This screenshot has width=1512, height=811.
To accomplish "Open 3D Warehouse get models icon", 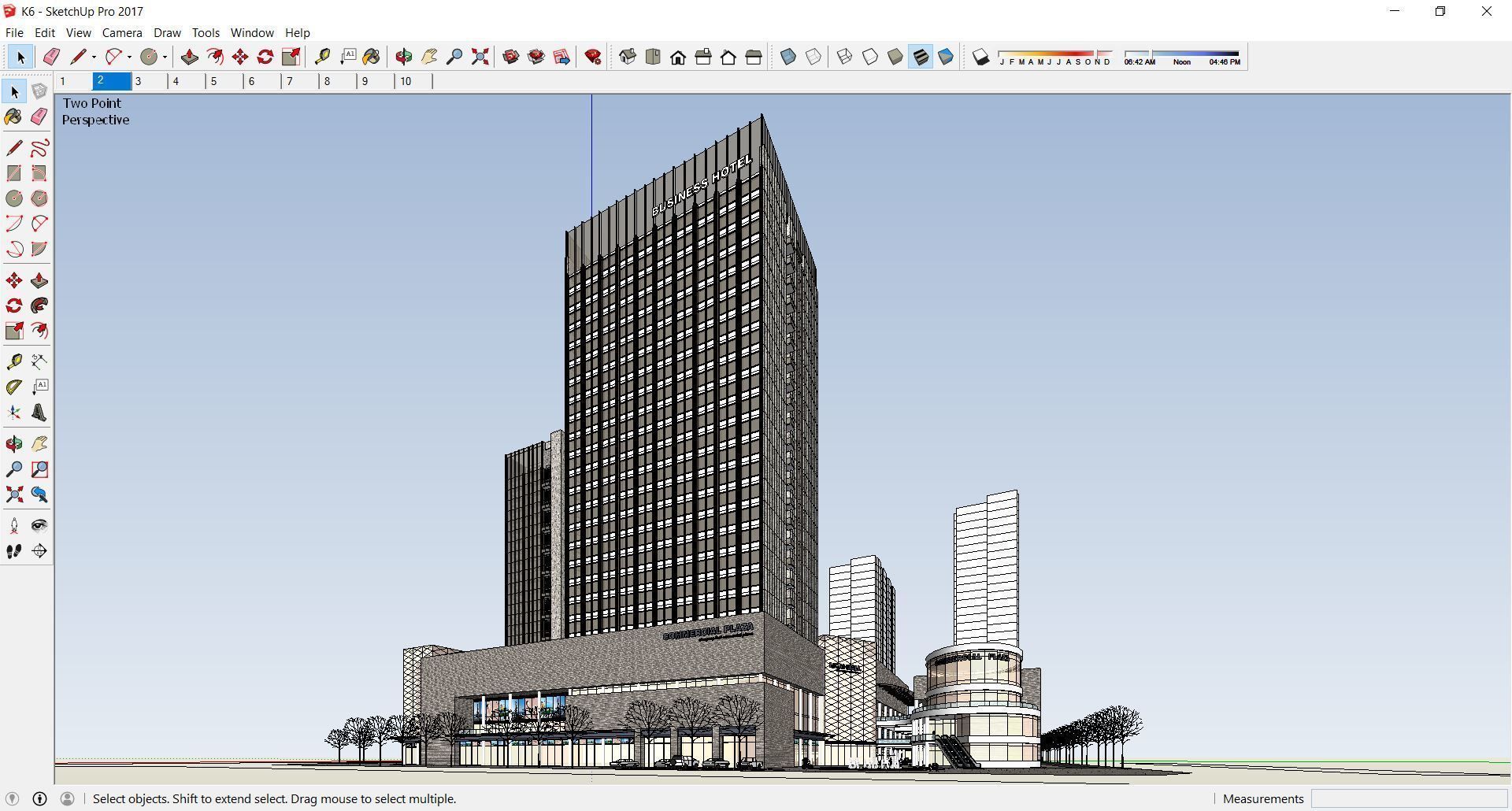I will coord(511,57).
